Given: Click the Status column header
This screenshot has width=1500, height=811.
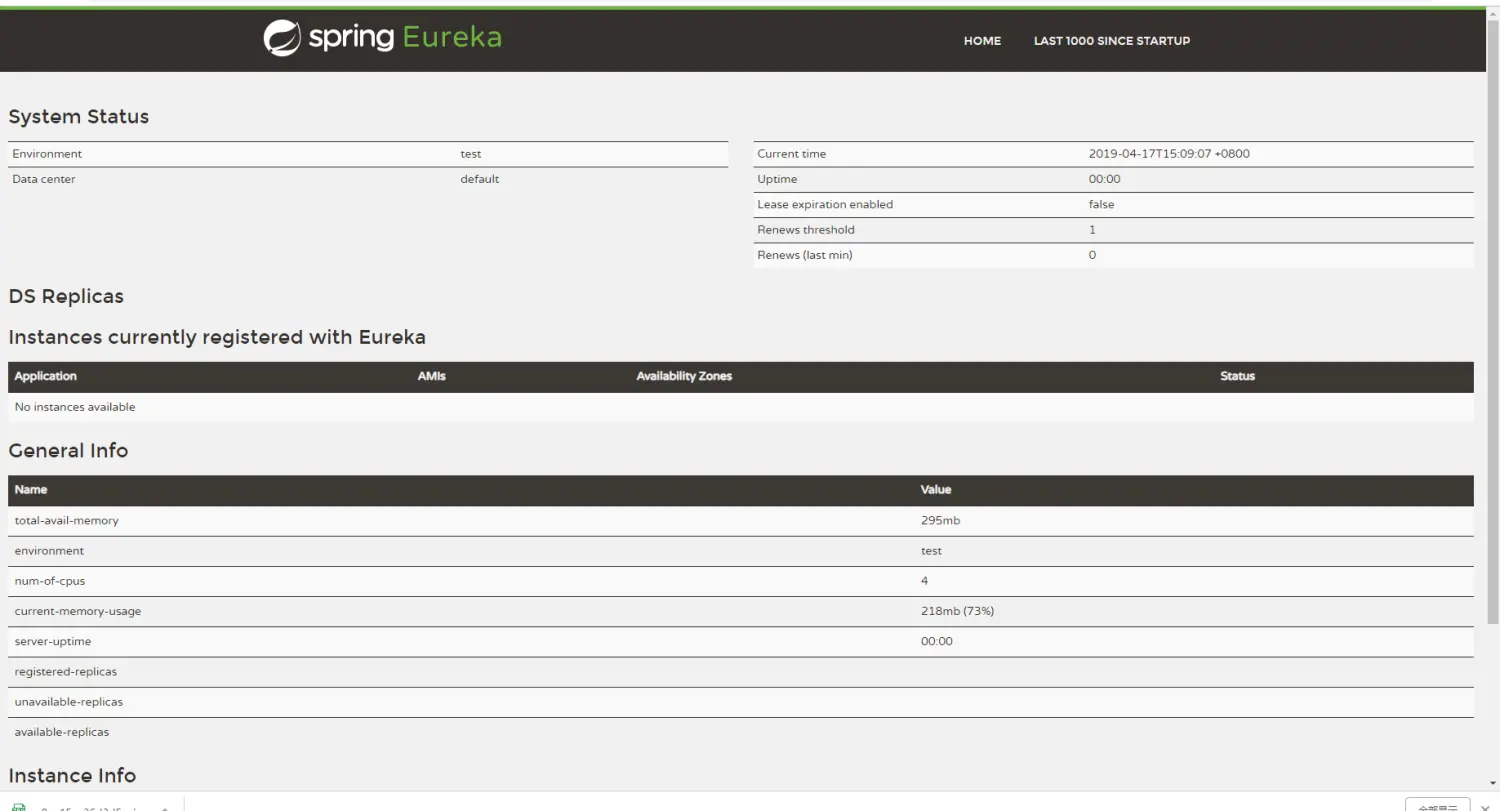Looking at the screenshot, I should point(1237,376).
